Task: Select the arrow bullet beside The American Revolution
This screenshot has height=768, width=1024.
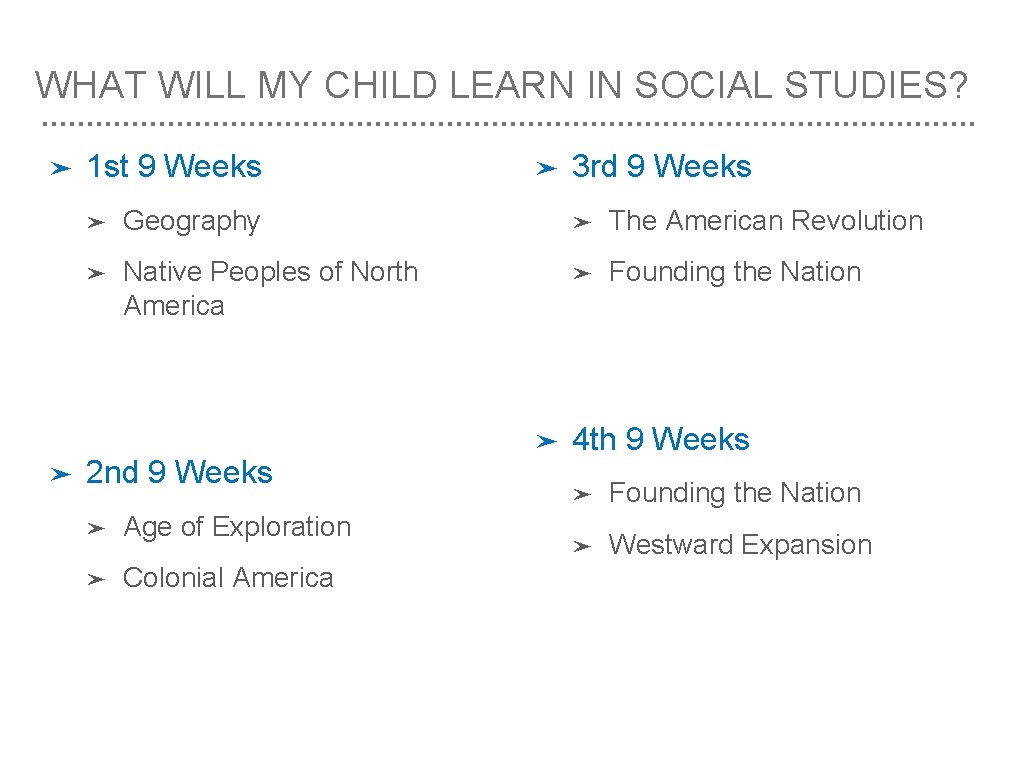Action: [x=582, y=222]
